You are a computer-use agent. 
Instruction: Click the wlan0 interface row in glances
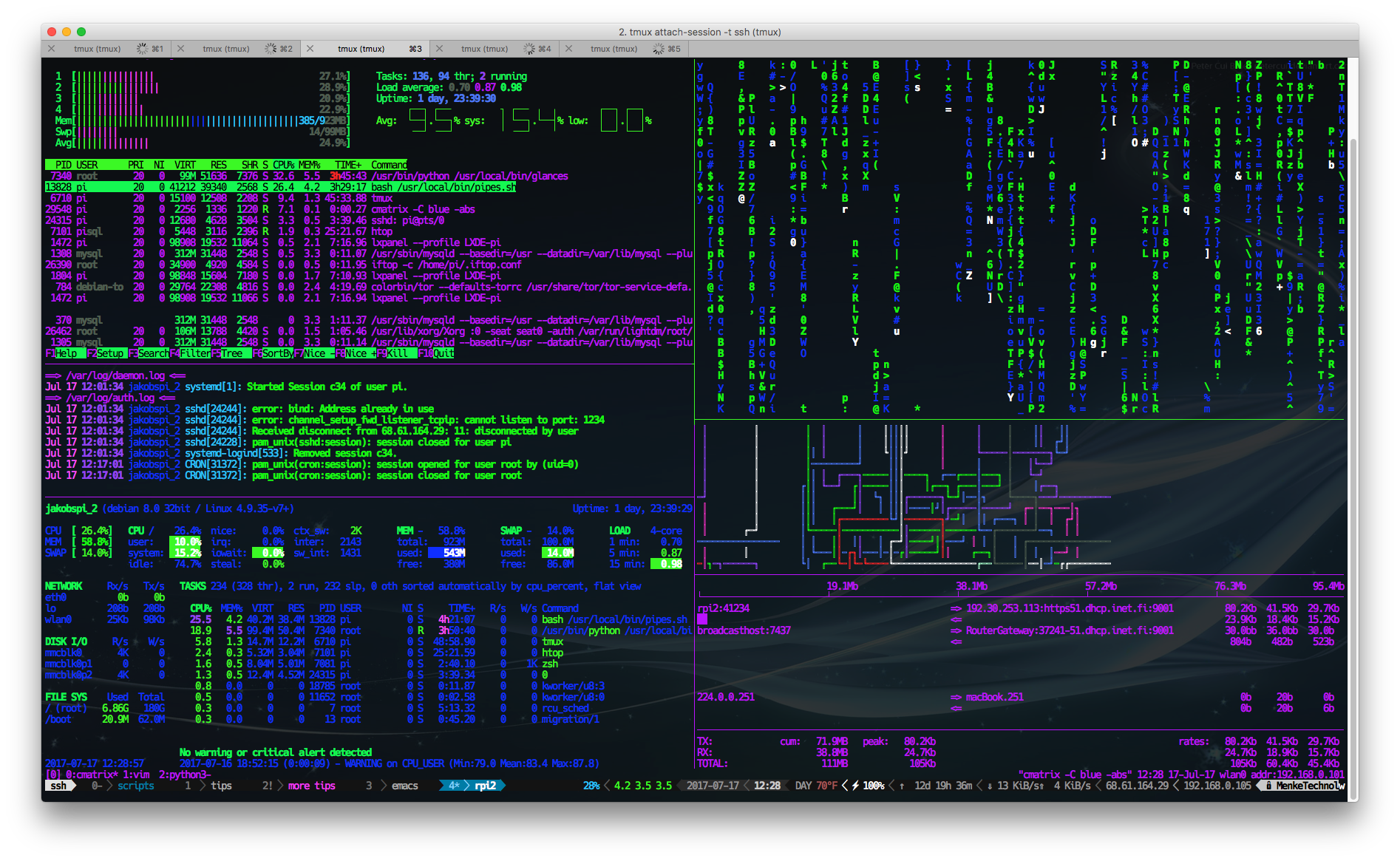[x=105, y=619]
